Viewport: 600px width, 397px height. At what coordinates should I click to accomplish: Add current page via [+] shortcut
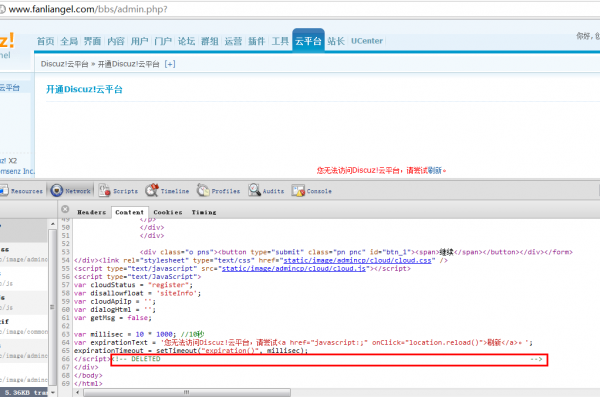point(170,64)
